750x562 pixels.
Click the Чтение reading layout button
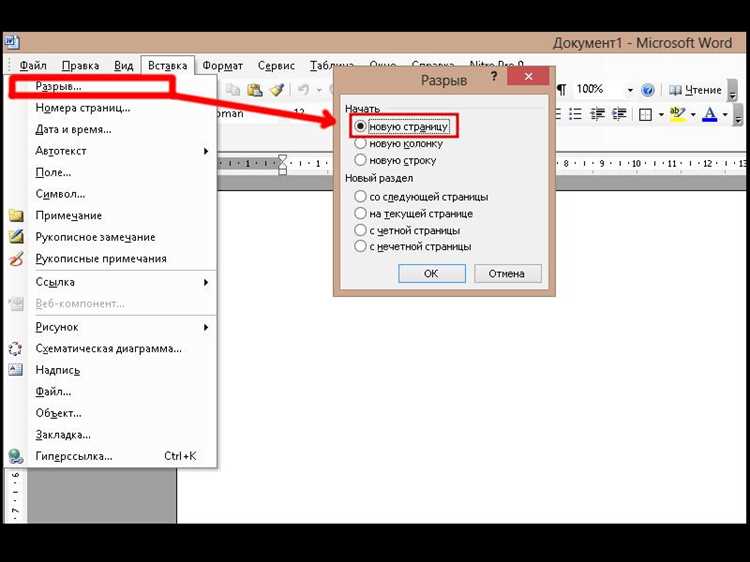click(x=695, y=90)
